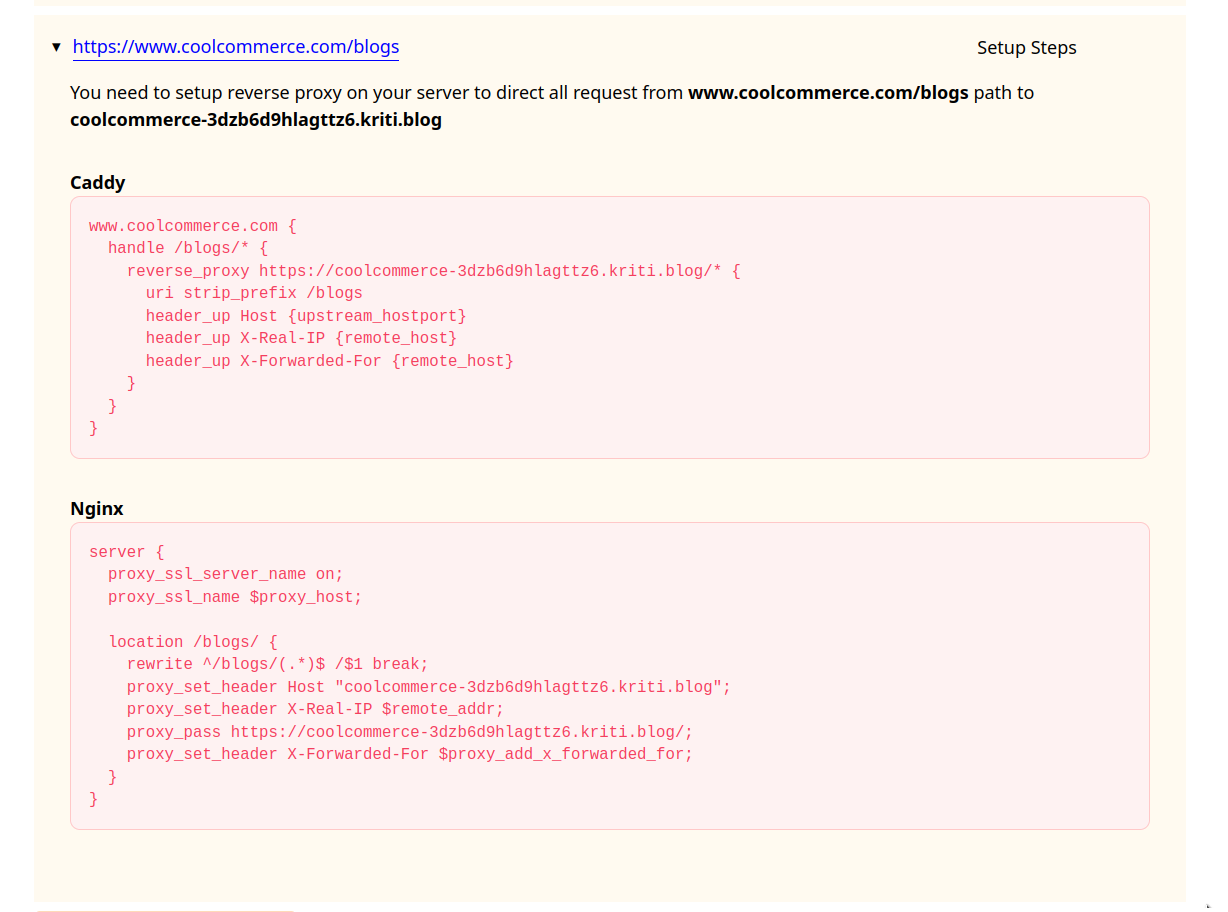Image resolution: width=1228 pixels, height=912 pixels.
Task: Toggle the coolcommerce.com/blogs section open
Action: (57, 47)
